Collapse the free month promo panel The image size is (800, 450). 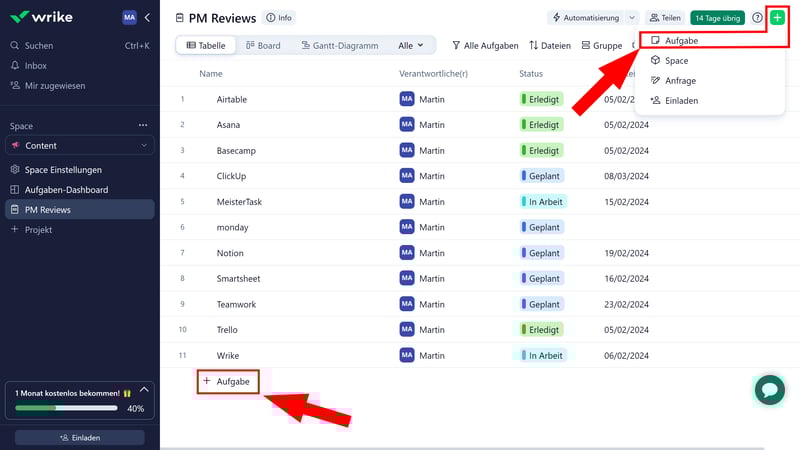tap(143, 389)
